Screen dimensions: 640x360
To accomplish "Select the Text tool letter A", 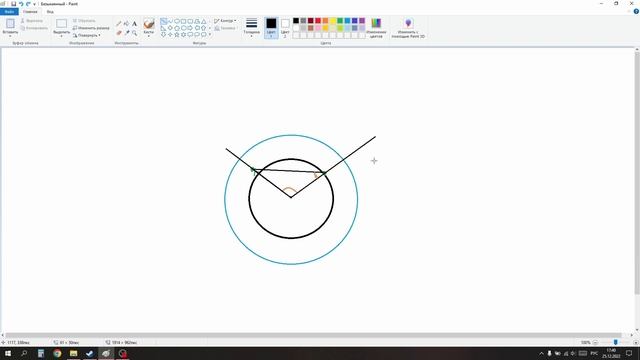I will tap(134, 24).
